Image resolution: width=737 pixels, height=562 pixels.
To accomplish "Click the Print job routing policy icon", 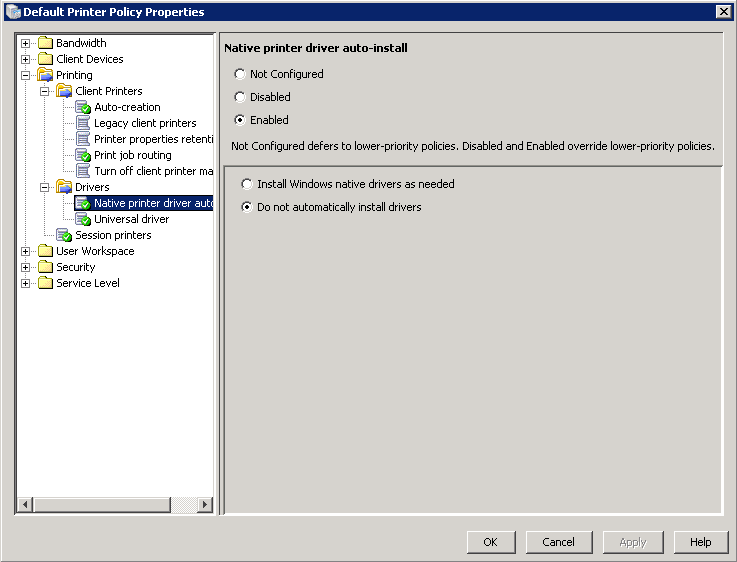I will 83,155.
